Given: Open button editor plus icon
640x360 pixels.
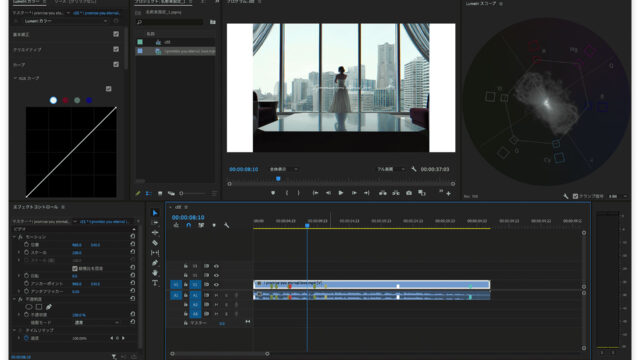Looking at the screenshot, I should tap(448, 193).
